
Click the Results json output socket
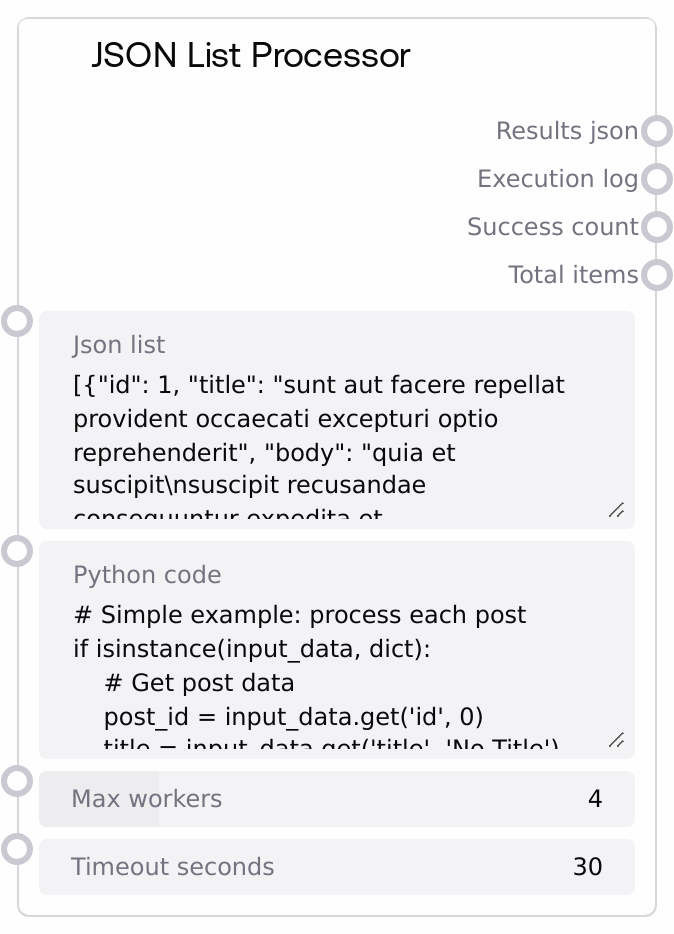[656, 131]
